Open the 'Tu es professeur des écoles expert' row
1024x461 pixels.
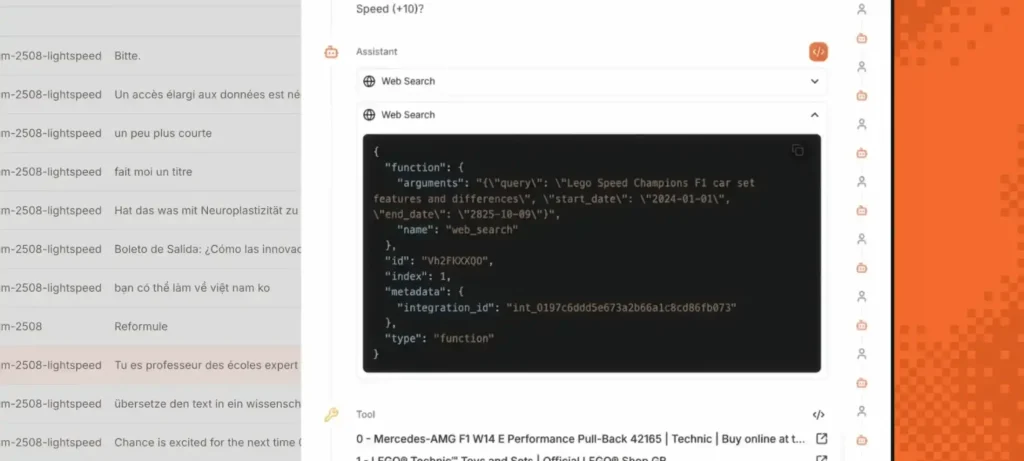click(205, 366)
